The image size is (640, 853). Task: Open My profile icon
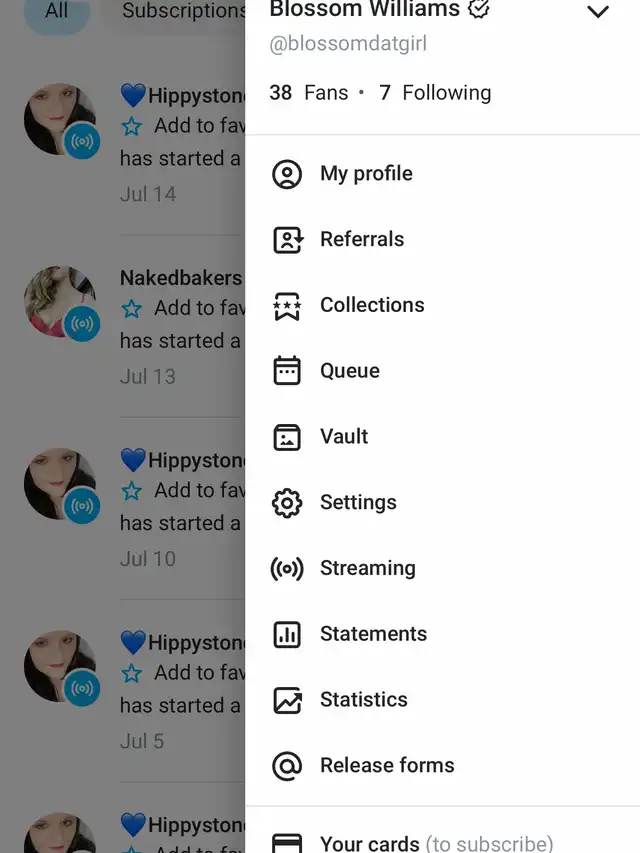tap(287, 174)
